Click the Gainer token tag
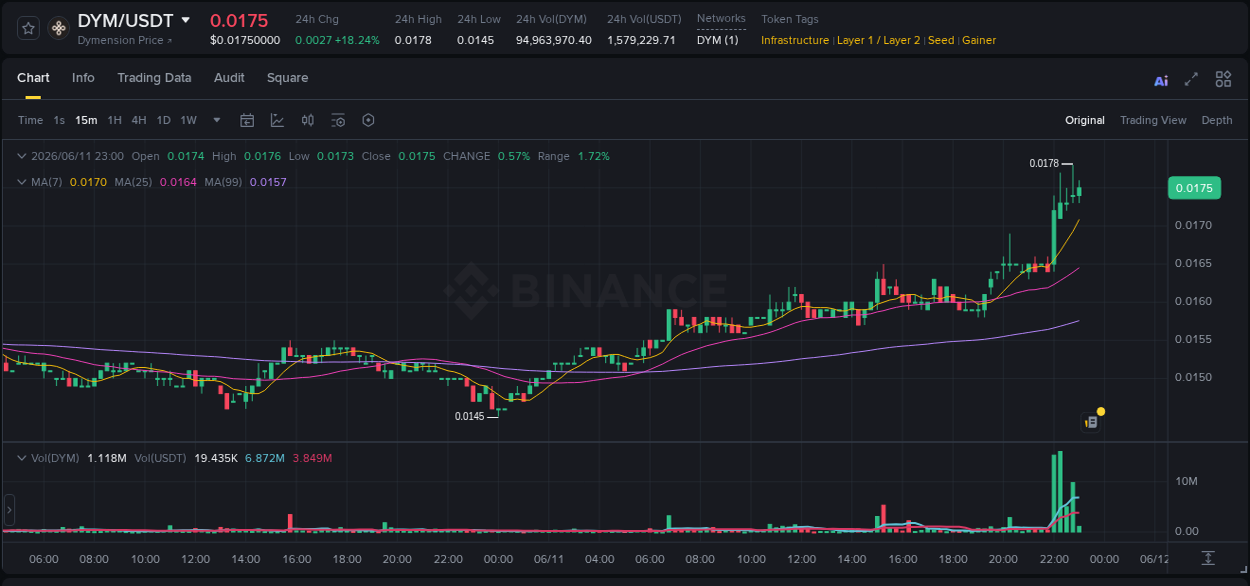Image resolution: width=1250 pixels, height=586 pixels. point(979,40)
